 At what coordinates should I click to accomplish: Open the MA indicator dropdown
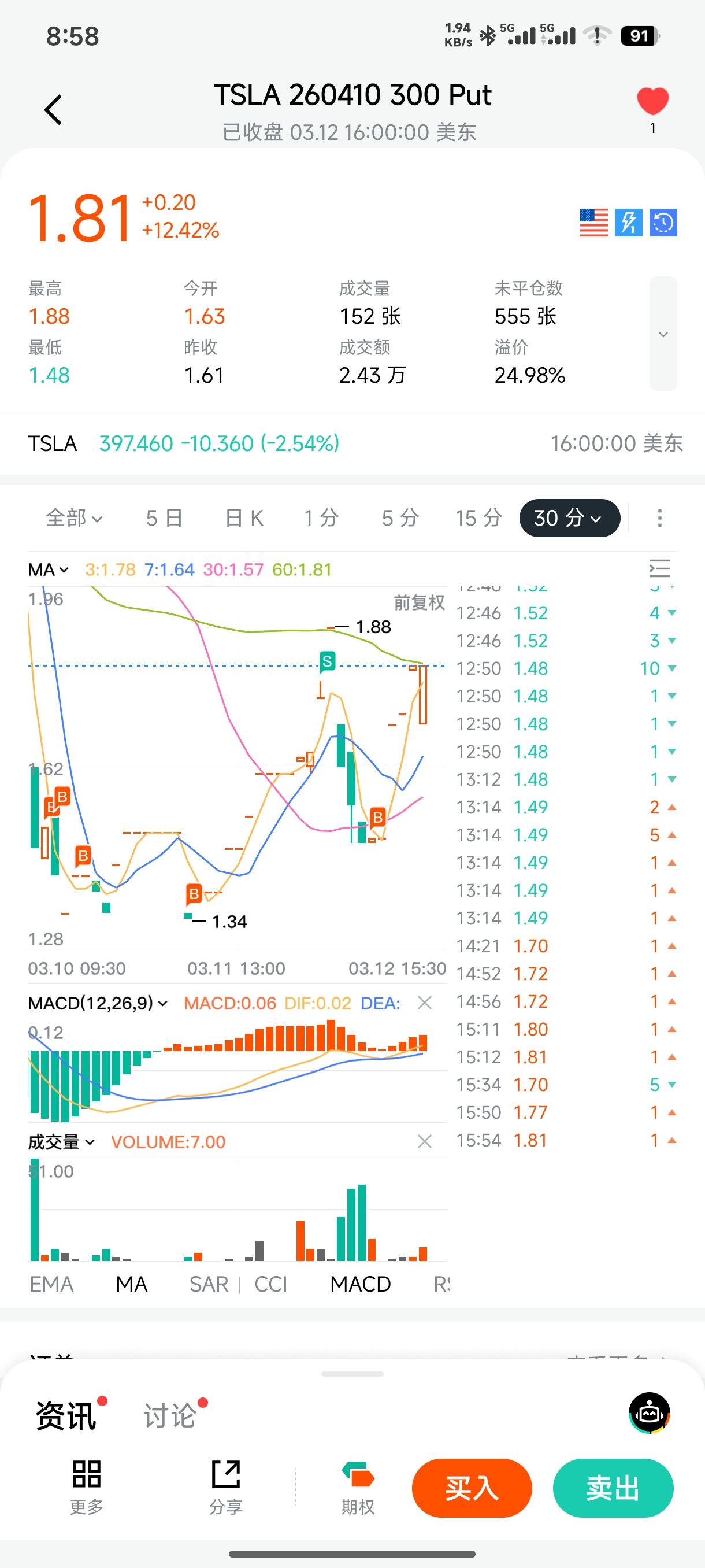point(48,569)
